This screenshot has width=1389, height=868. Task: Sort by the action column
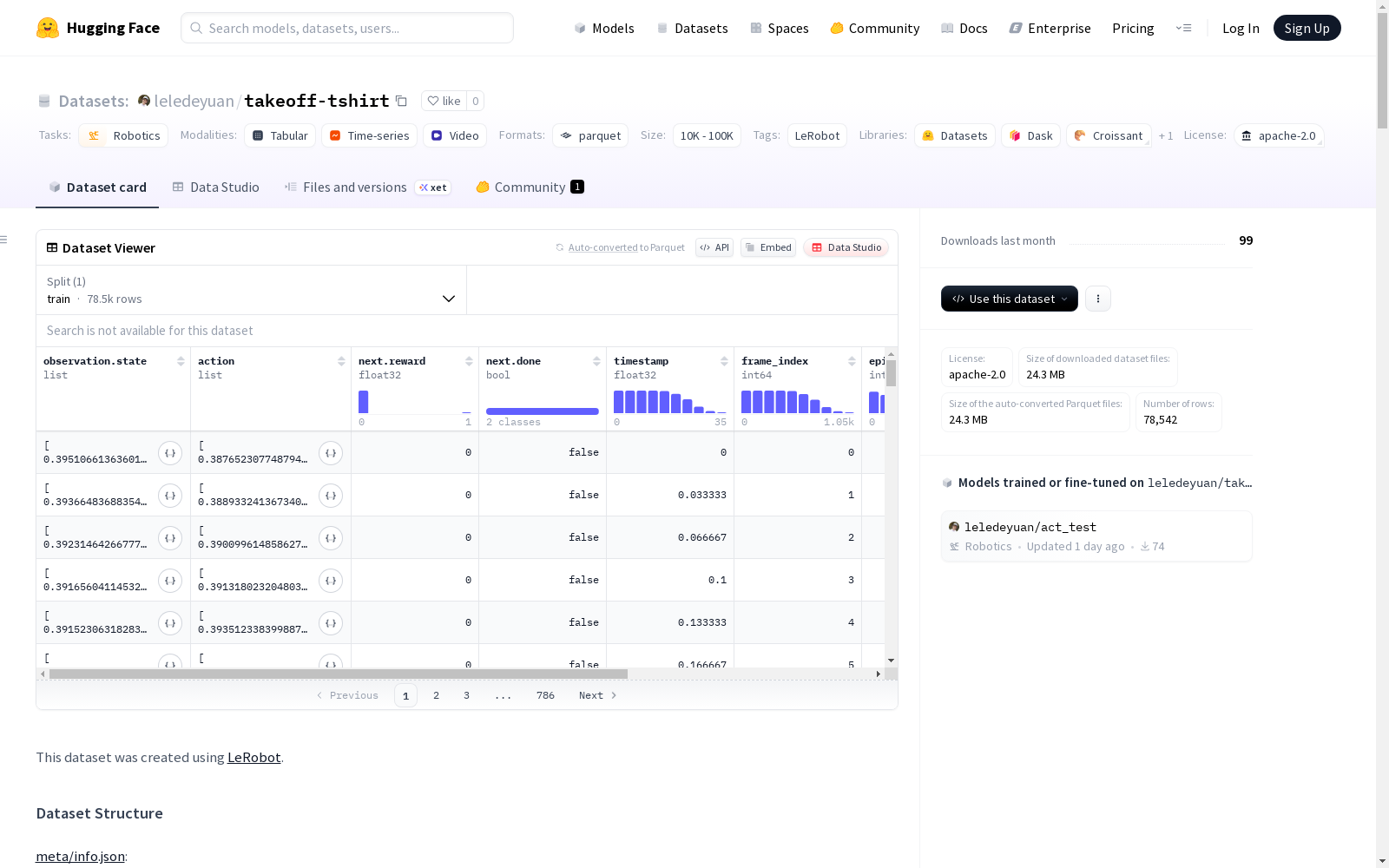point(341,361)
